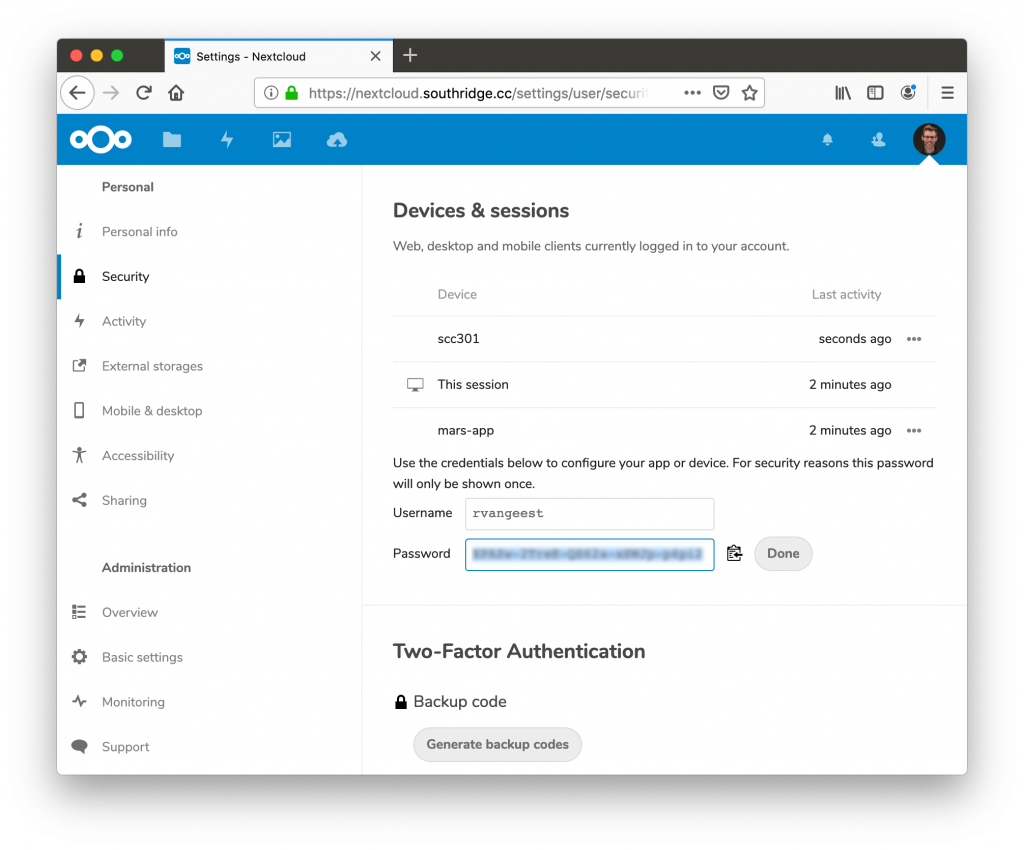Open options menu for scc301 device
The height and width of the screenshot is (850, 1024).
click(913, 339)
